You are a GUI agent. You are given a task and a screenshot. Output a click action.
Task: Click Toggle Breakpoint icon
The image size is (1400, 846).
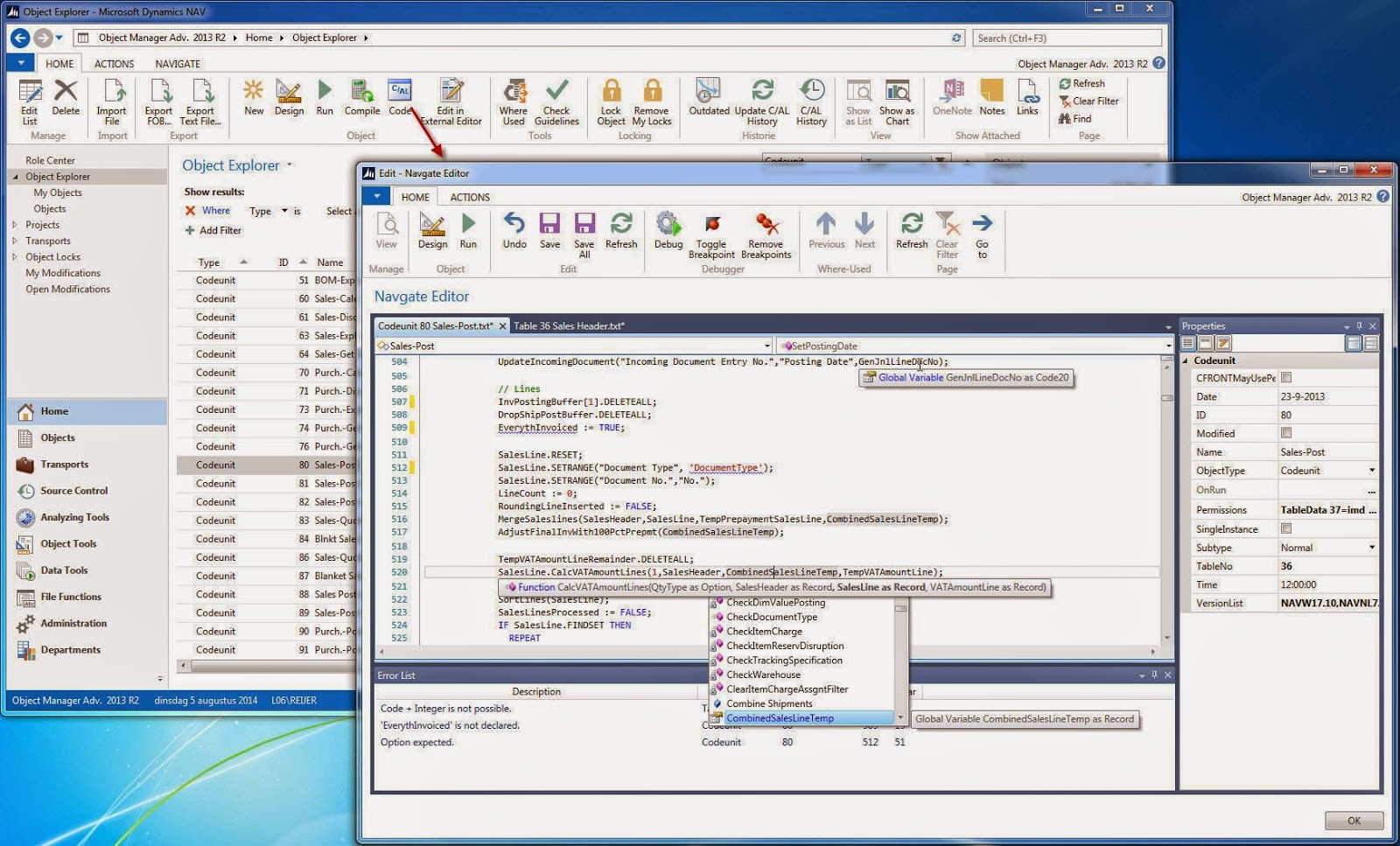pos(711,236)
